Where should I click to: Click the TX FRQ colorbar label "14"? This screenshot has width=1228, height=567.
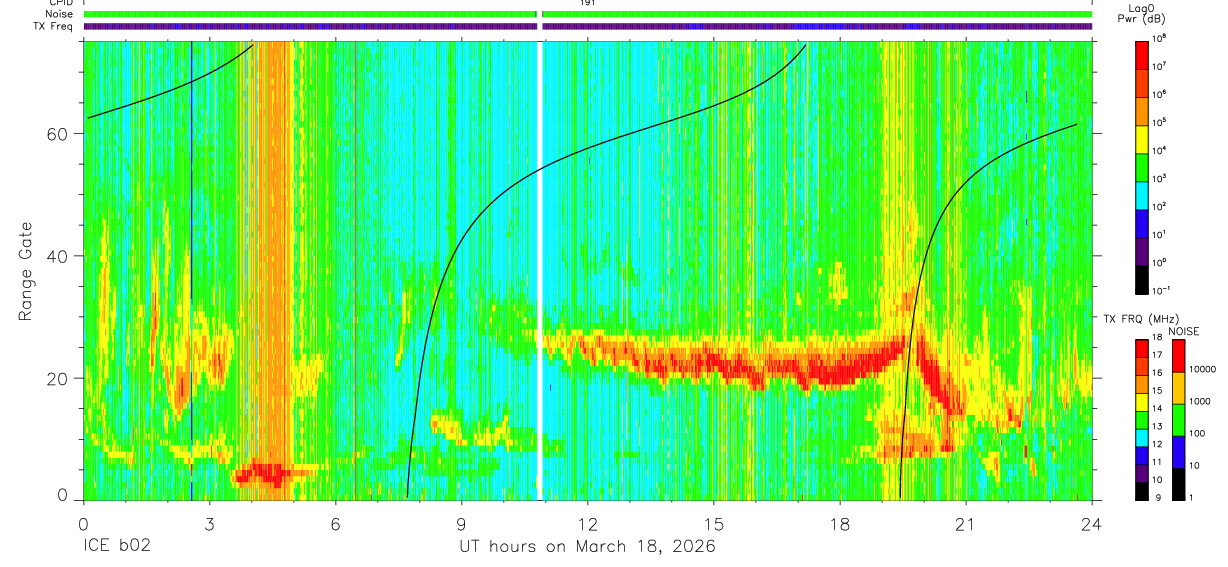coord(1156,408)
